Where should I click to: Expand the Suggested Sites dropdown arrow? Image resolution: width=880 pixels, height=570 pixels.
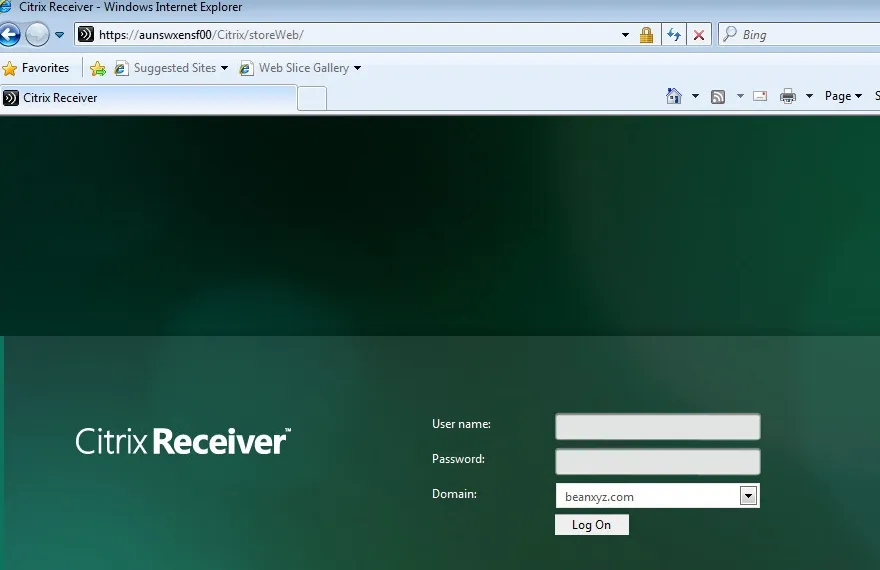[224, 68]
